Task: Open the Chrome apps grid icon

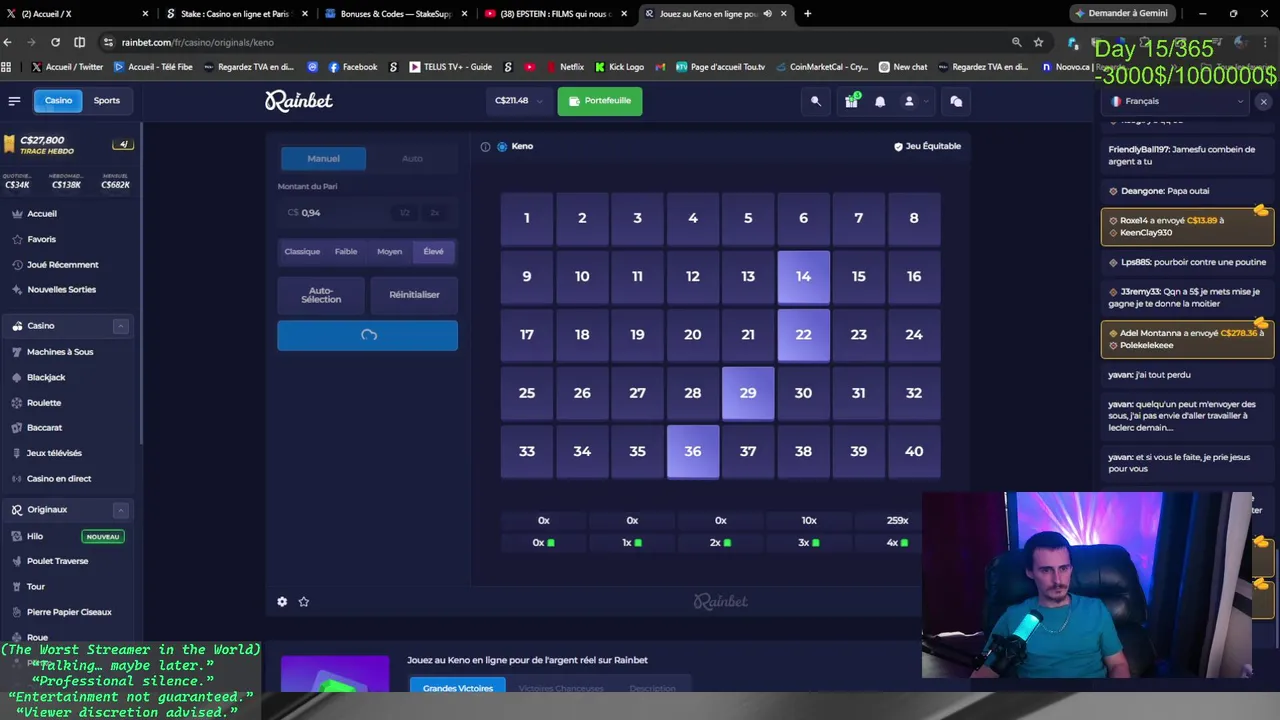Action: pyautogui.click(x=6, y=67)
